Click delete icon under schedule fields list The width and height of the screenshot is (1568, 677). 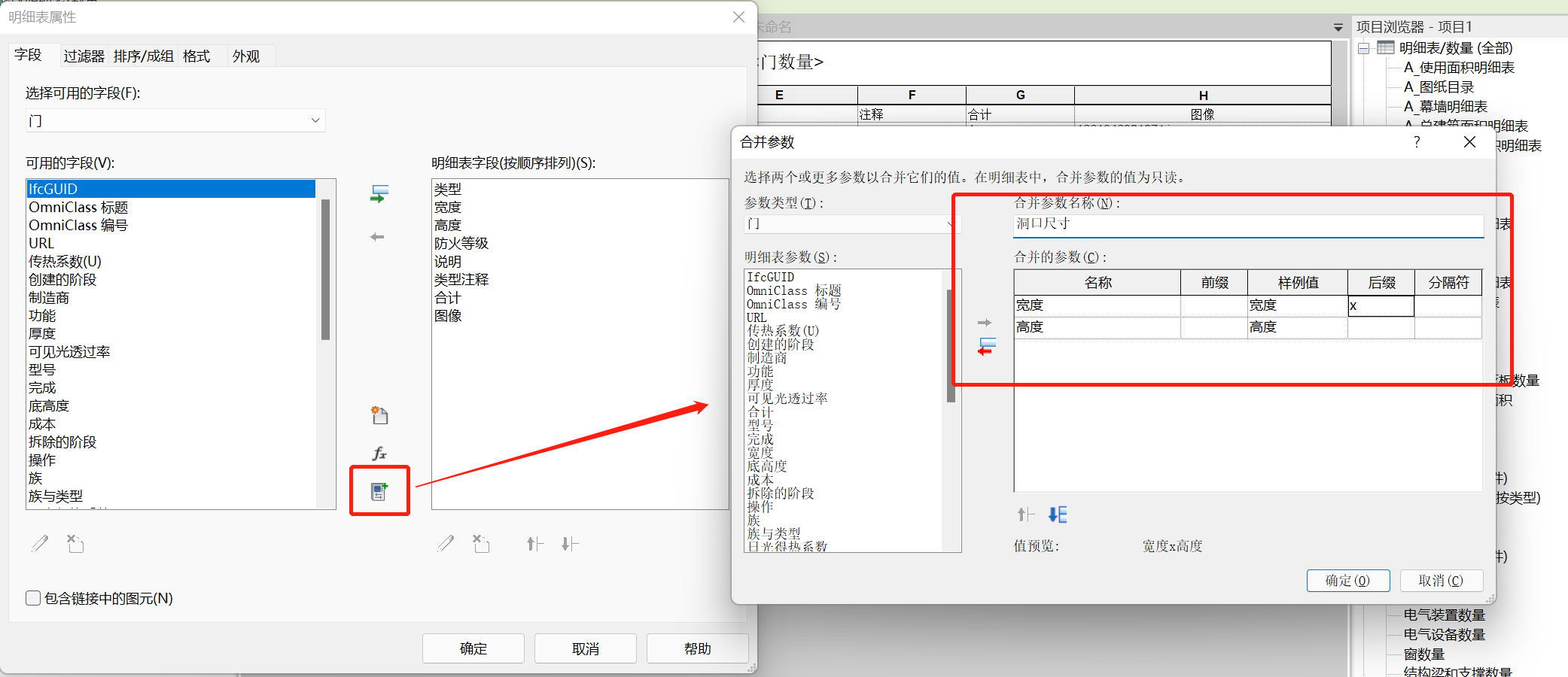coord(481,543)
